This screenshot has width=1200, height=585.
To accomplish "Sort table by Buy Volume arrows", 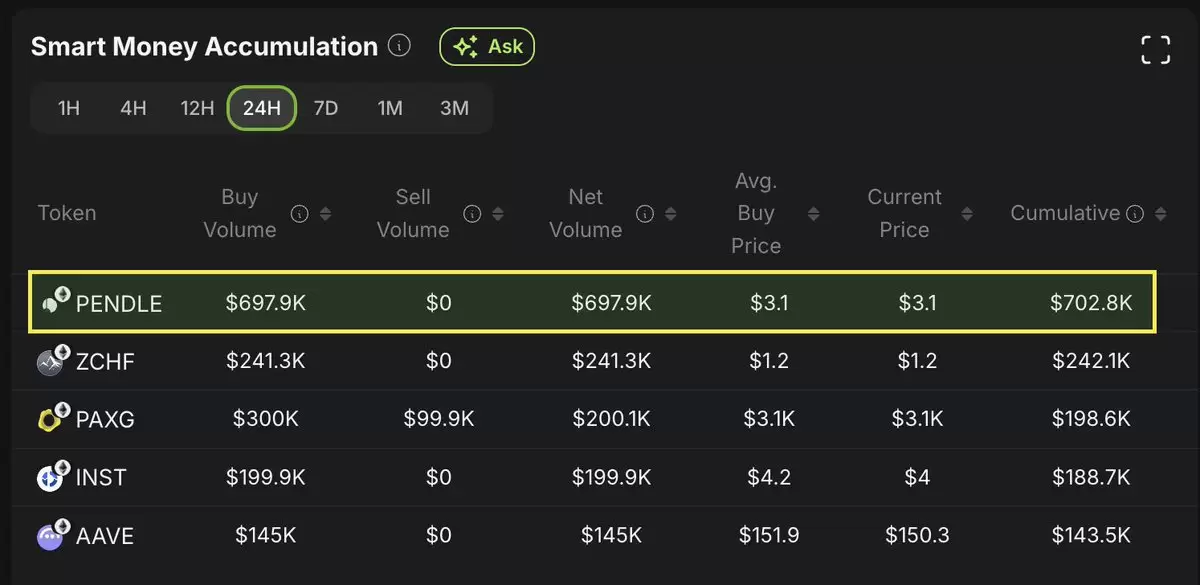I will [x=325, y=214].
